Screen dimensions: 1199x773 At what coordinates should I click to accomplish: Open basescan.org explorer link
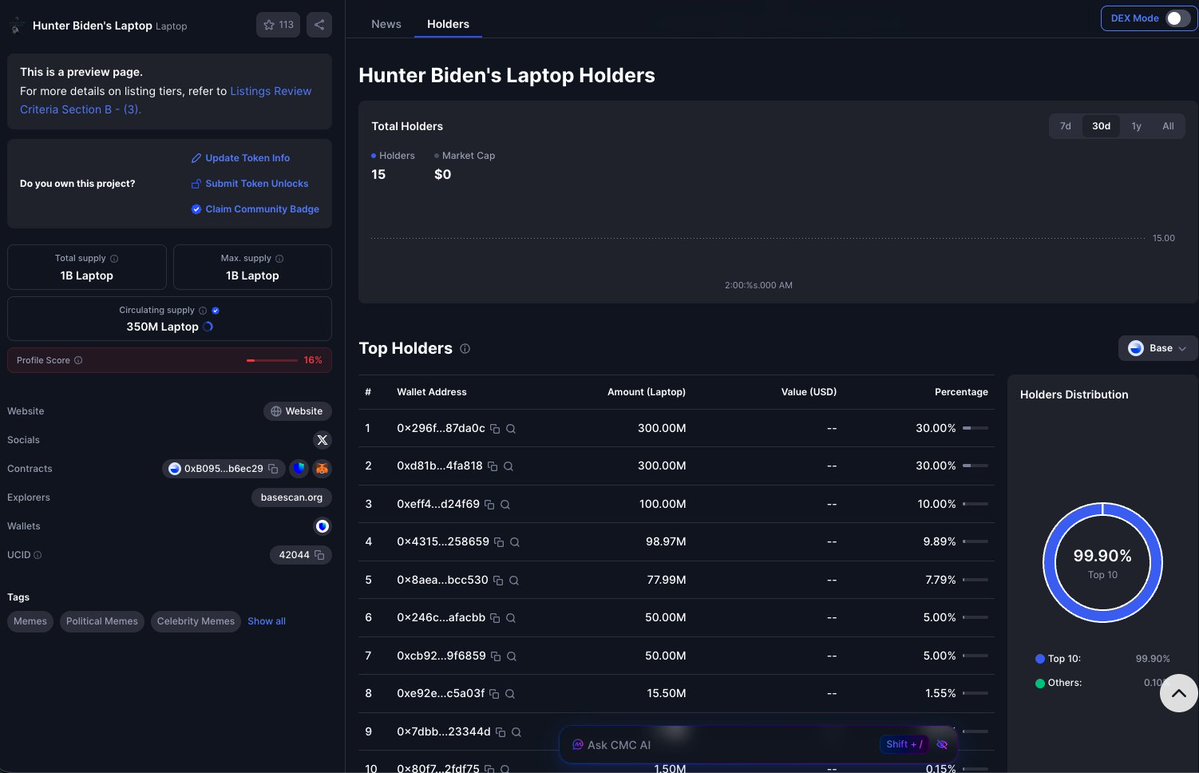point(291,498)
